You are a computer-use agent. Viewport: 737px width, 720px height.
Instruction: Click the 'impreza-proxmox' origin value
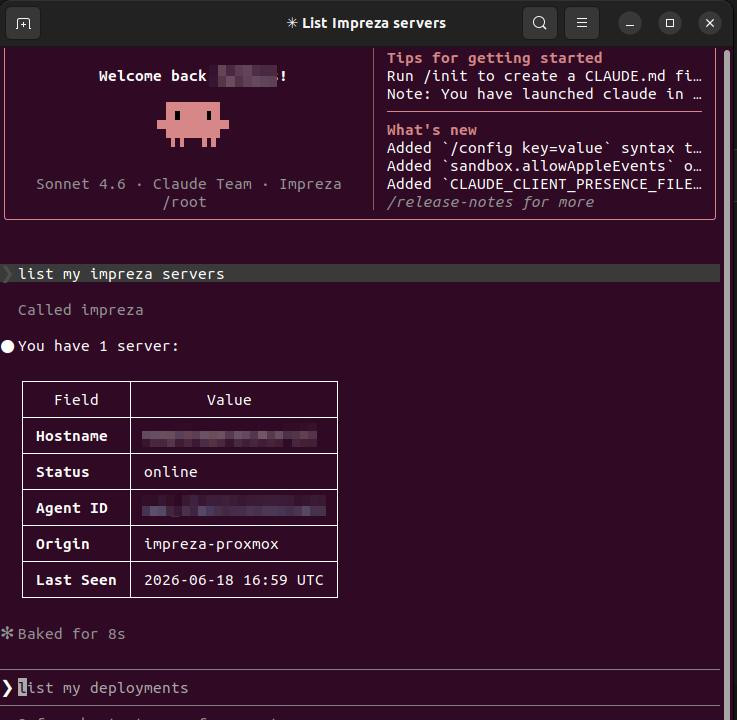tap(211, 544)
